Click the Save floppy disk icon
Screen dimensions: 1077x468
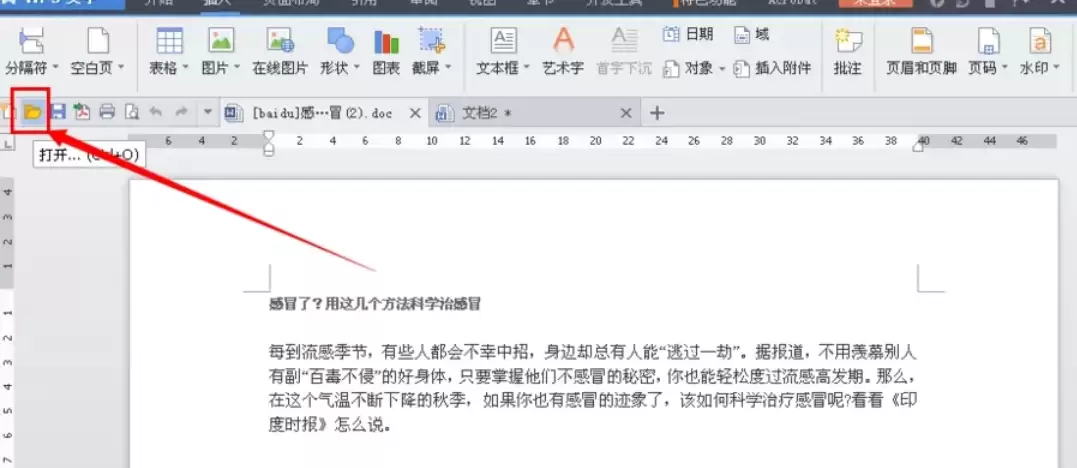point(58,112)
